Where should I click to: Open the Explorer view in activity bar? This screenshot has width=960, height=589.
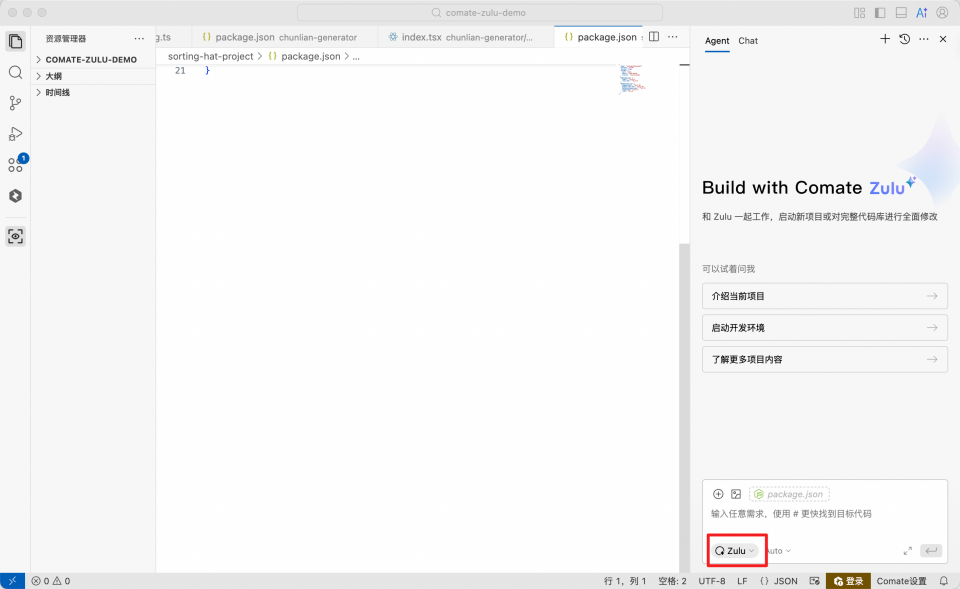(x=15, y=42)
